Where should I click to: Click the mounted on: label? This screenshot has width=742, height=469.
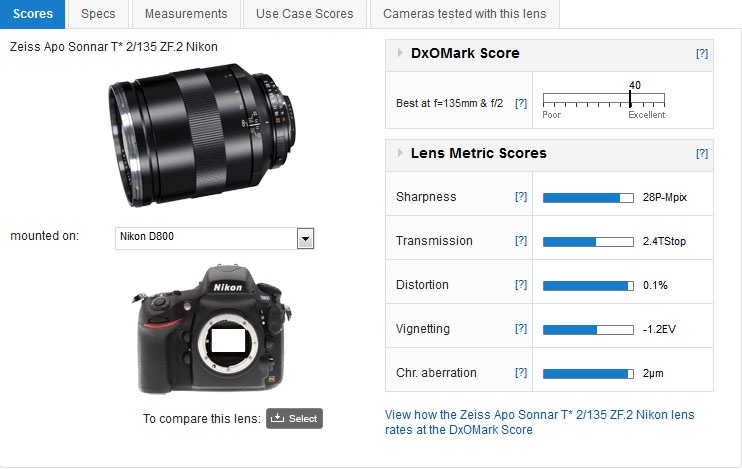(x=44, y=236)
